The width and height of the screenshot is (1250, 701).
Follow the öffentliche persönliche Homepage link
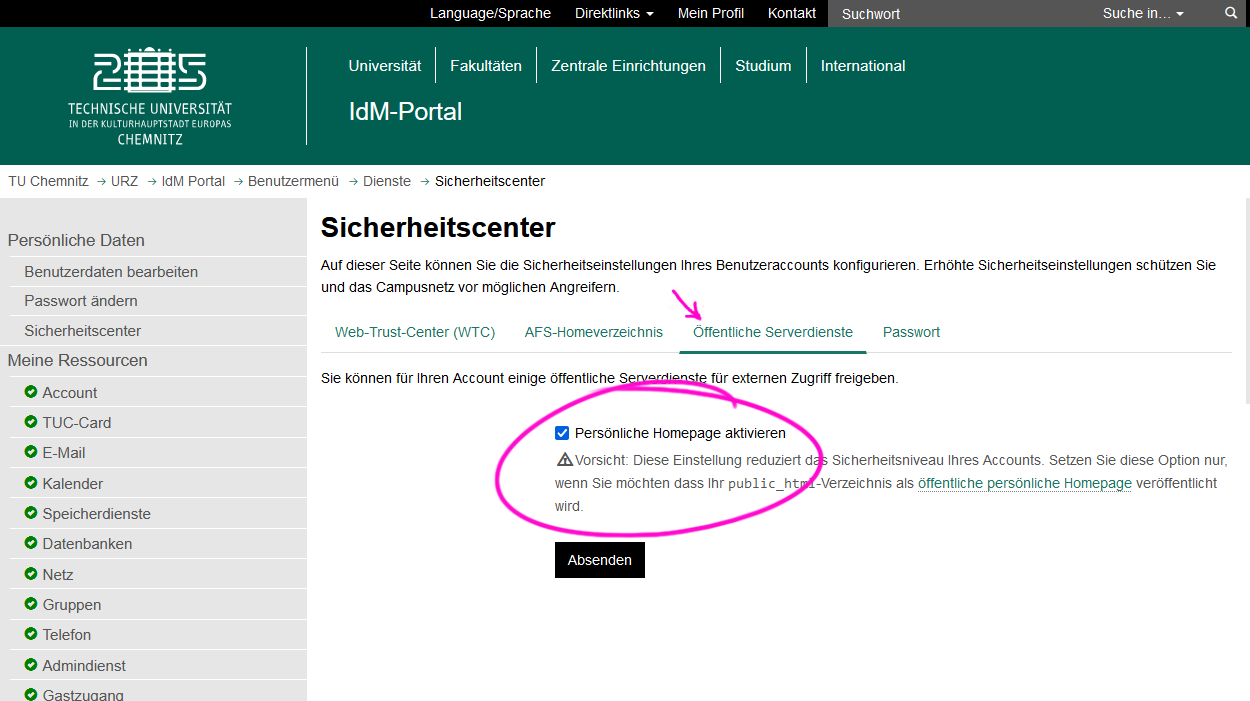coord(1025,483)
